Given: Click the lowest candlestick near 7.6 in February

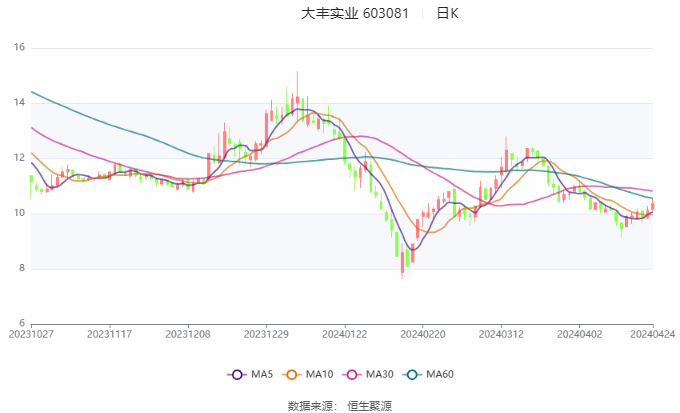Looking at the screenshot, I should click(402, 262).
